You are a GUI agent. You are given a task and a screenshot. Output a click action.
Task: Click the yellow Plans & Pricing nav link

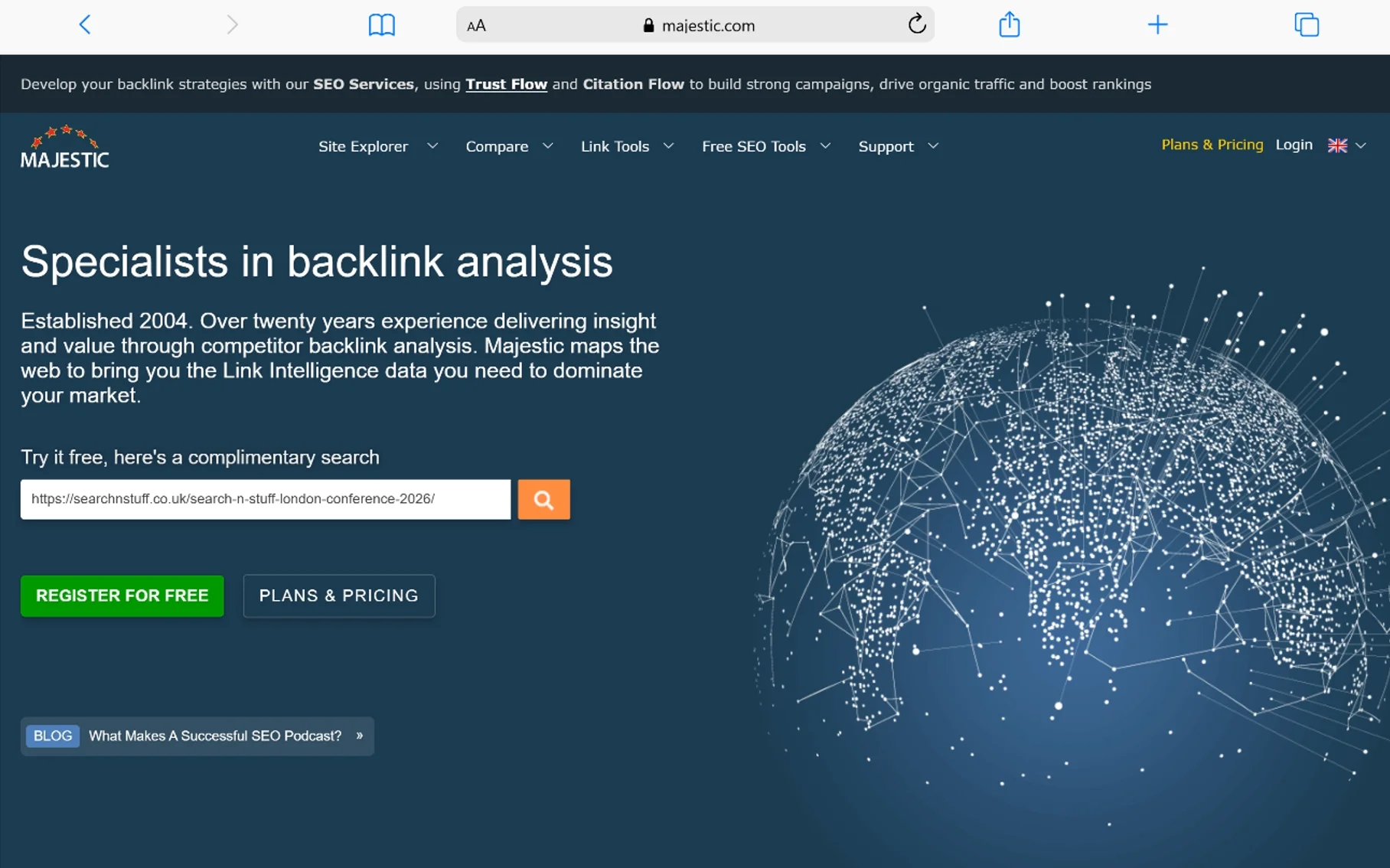click(x=1212, y=145)
